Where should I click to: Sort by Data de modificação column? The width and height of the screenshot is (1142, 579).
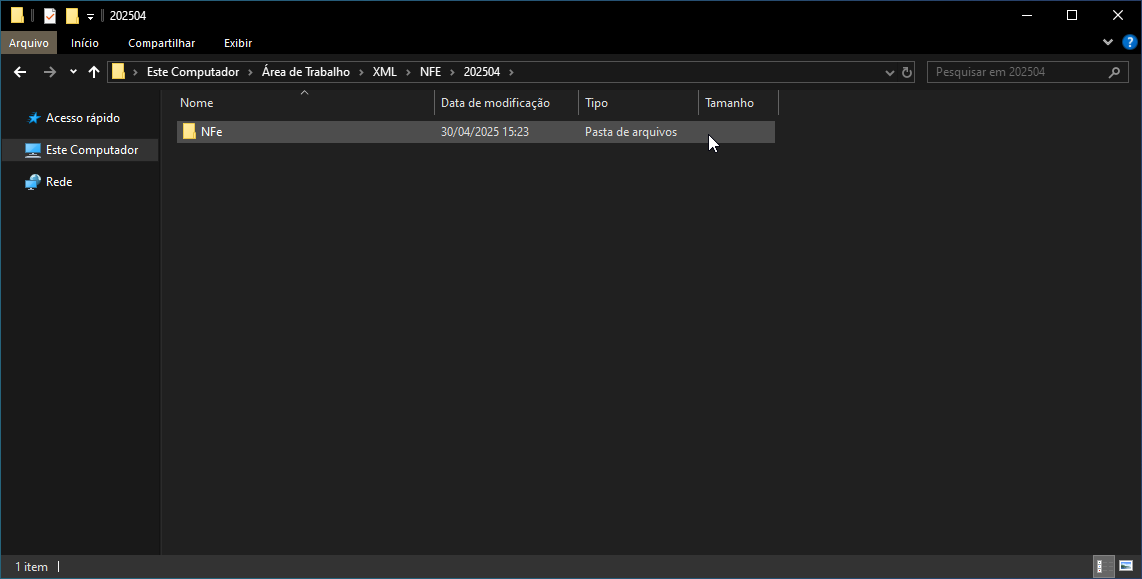[495, 103]
